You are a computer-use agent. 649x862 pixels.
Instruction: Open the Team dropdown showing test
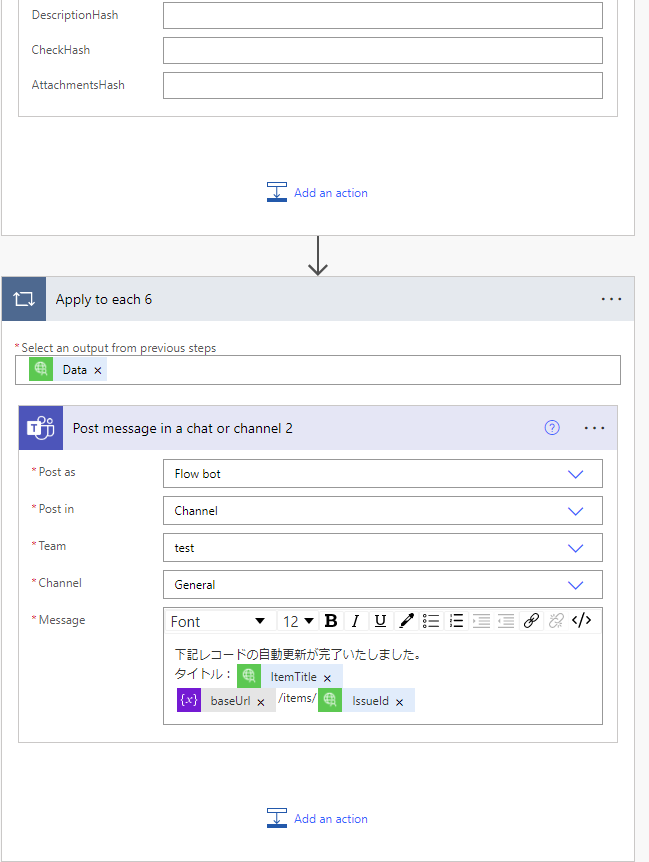(x=382, y=548)
